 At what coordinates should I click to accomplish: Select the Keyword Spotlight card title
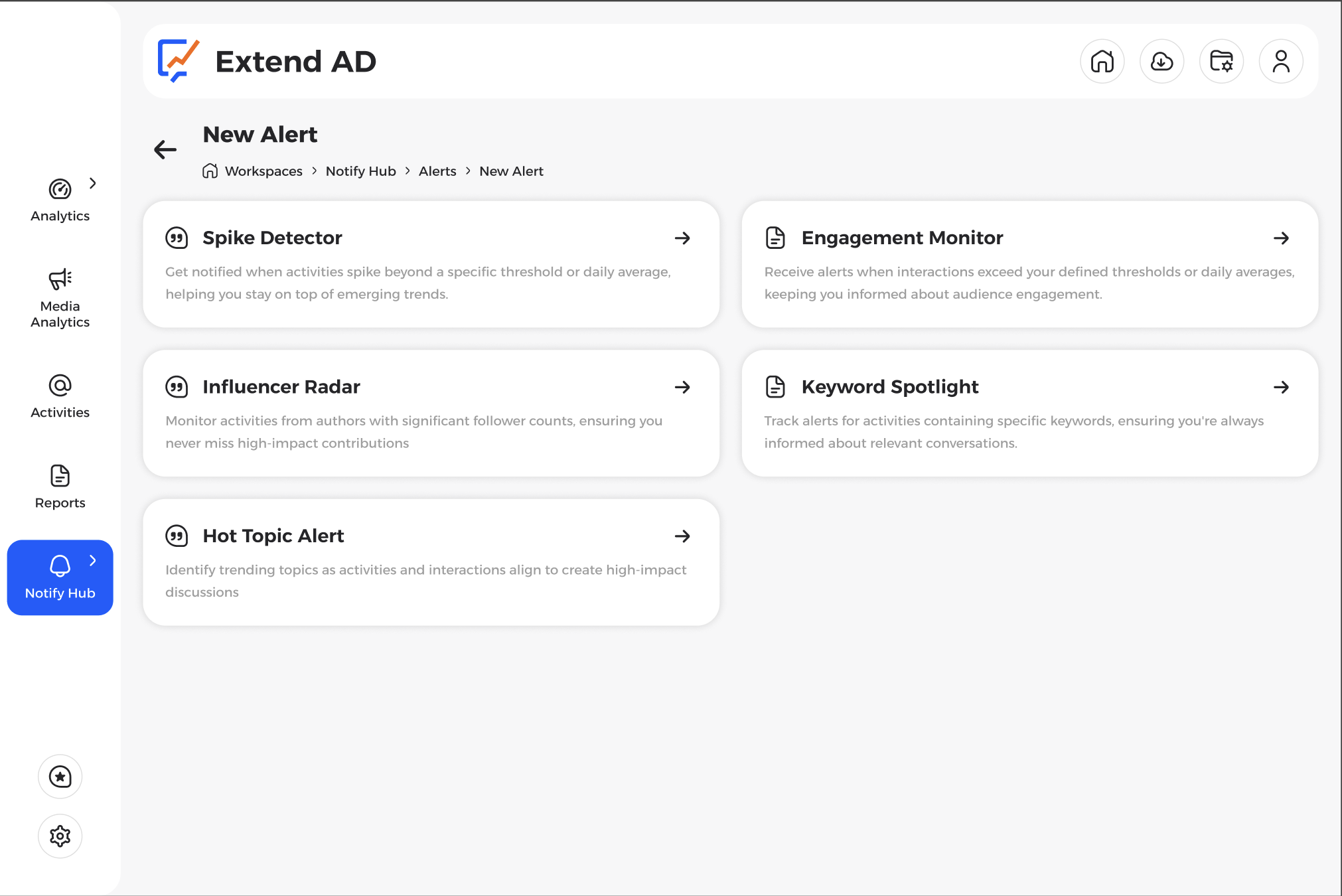889,387
